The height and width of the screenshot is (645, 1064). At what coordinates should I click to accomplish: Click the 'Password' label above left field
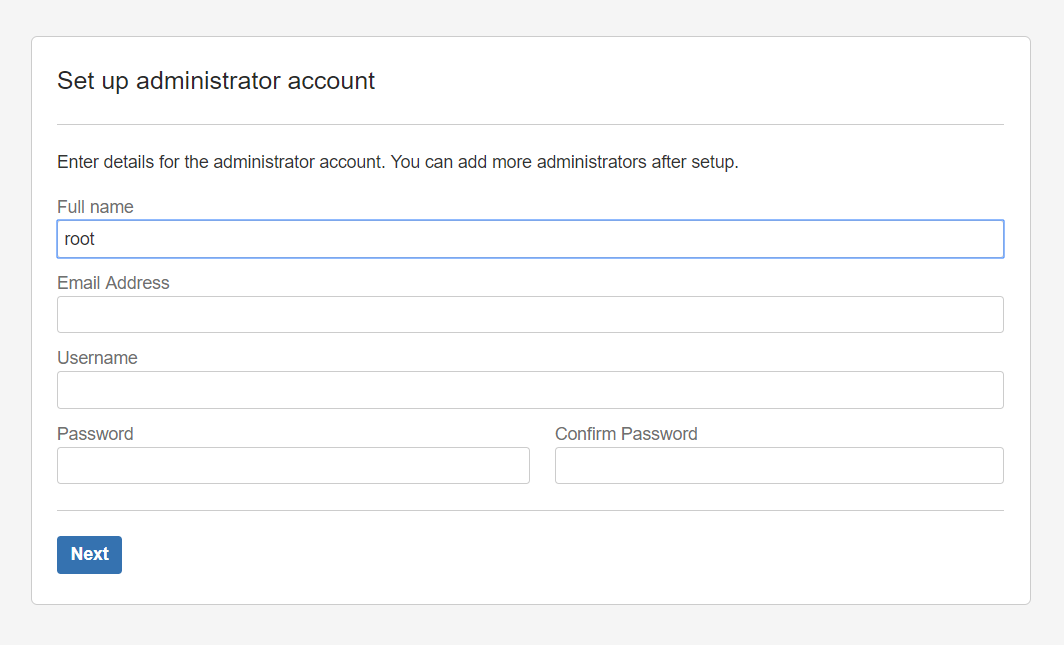[x=95, y=434]
